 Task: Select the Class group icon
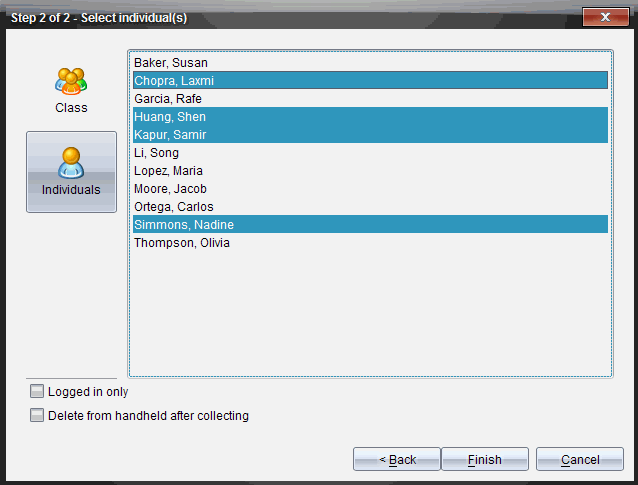point(71,81)
